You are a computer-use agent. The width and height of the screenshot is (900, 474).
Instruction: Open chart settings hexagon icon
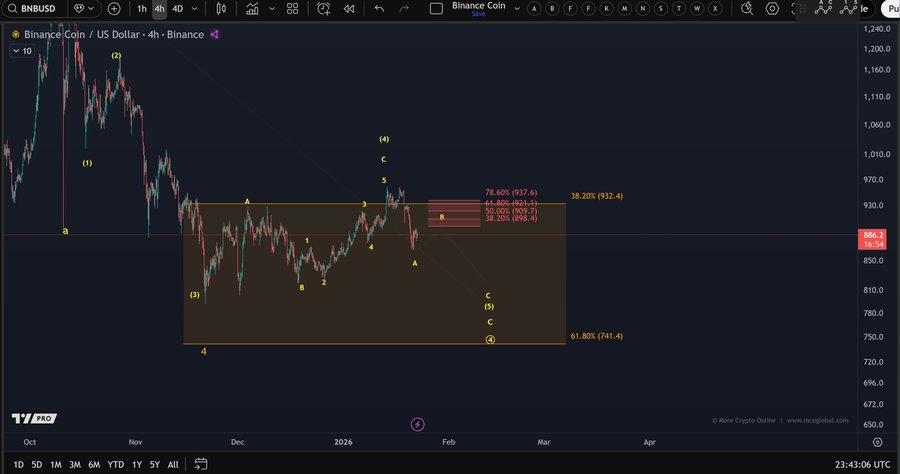click(x=772, y=8)
